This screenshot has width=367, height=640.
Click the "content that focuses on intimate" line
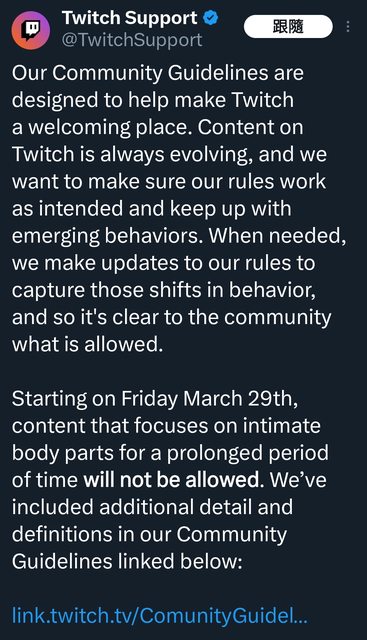click(x=166, y=426)
